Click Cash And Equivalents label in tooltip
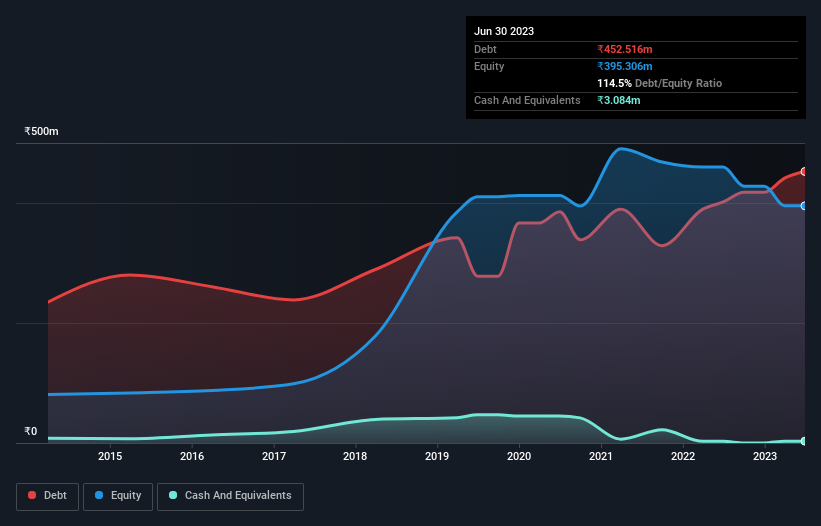 pyautogui.click(x=527, y=100)
